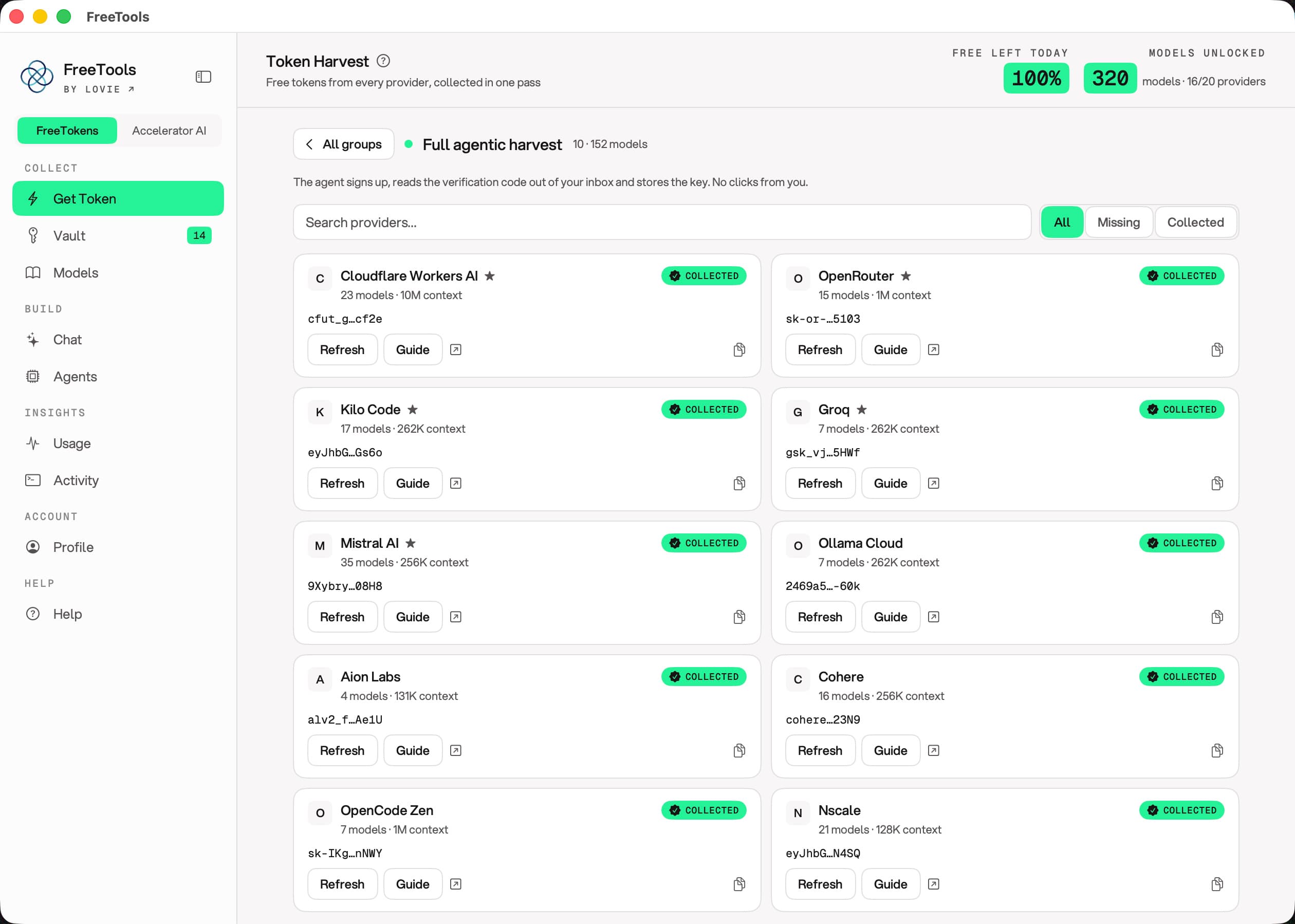Open Cohere external link icon
The height and width of the screenshot is (924, 1295).
pos(934,750)
